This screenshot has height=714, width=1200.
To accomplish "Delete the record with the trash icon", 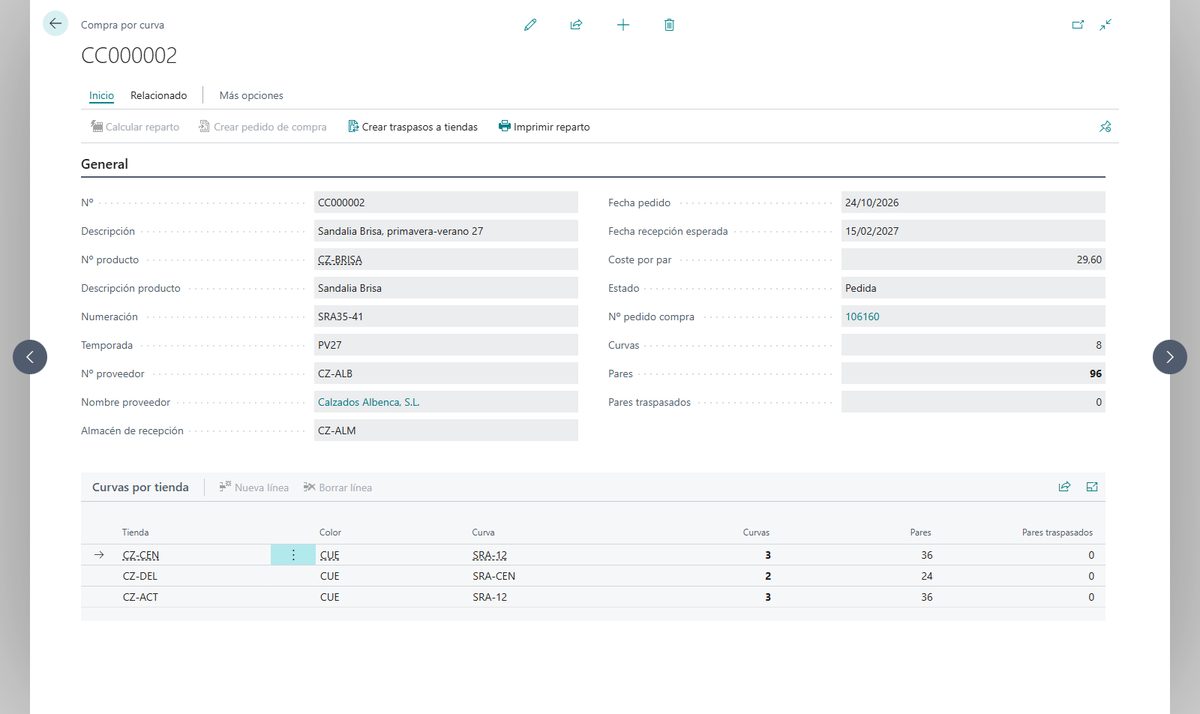I will (x=669, y=25).
